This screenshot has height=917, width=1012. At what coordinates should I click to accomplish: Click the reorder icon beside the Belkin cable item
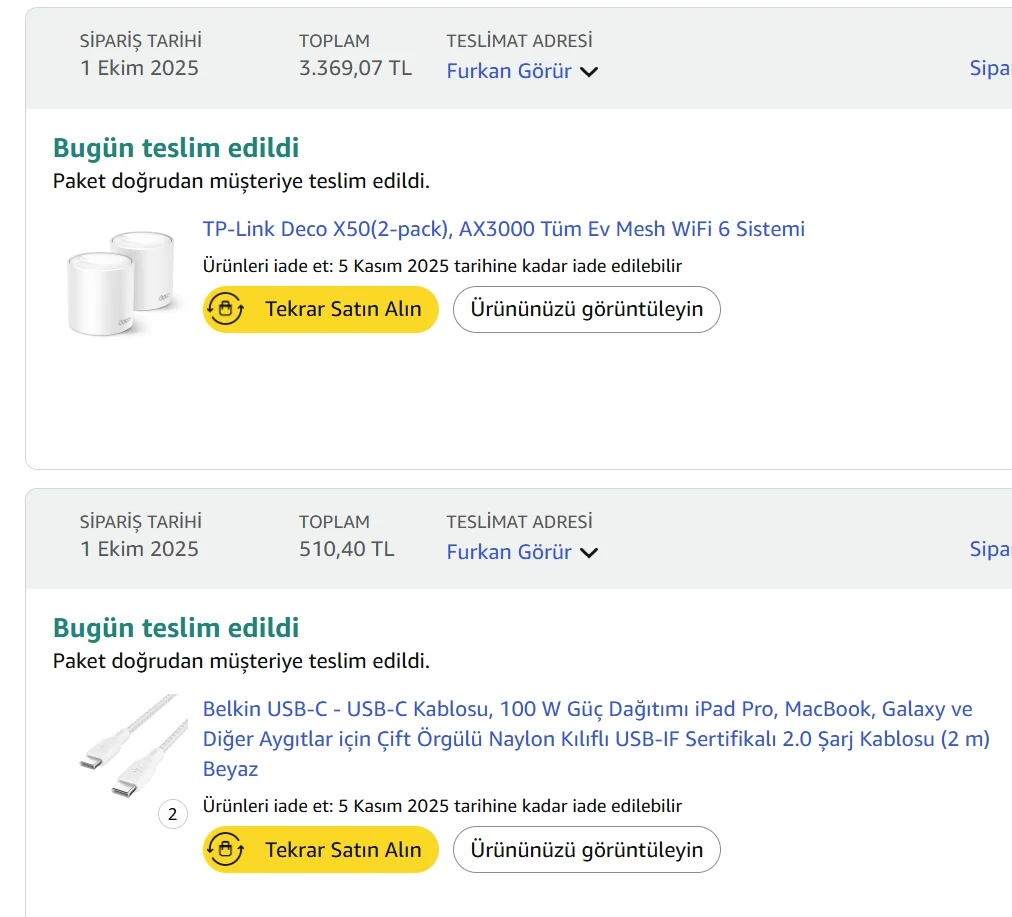pos(227,850)
